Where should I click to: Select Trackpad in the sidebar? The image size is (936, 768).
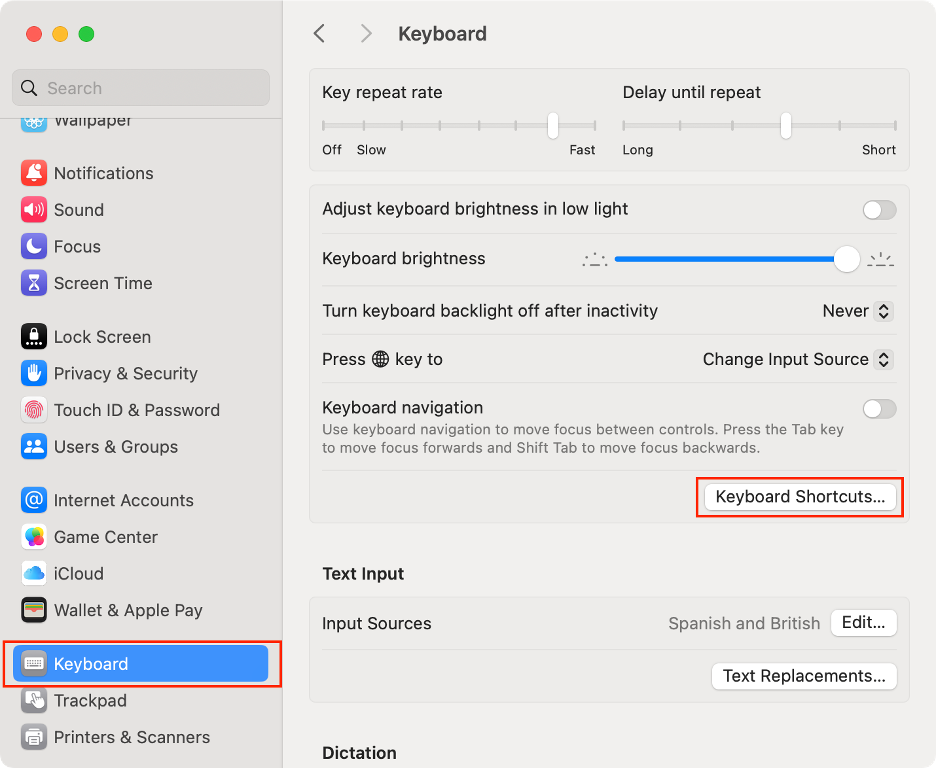[x=95, y=700]
